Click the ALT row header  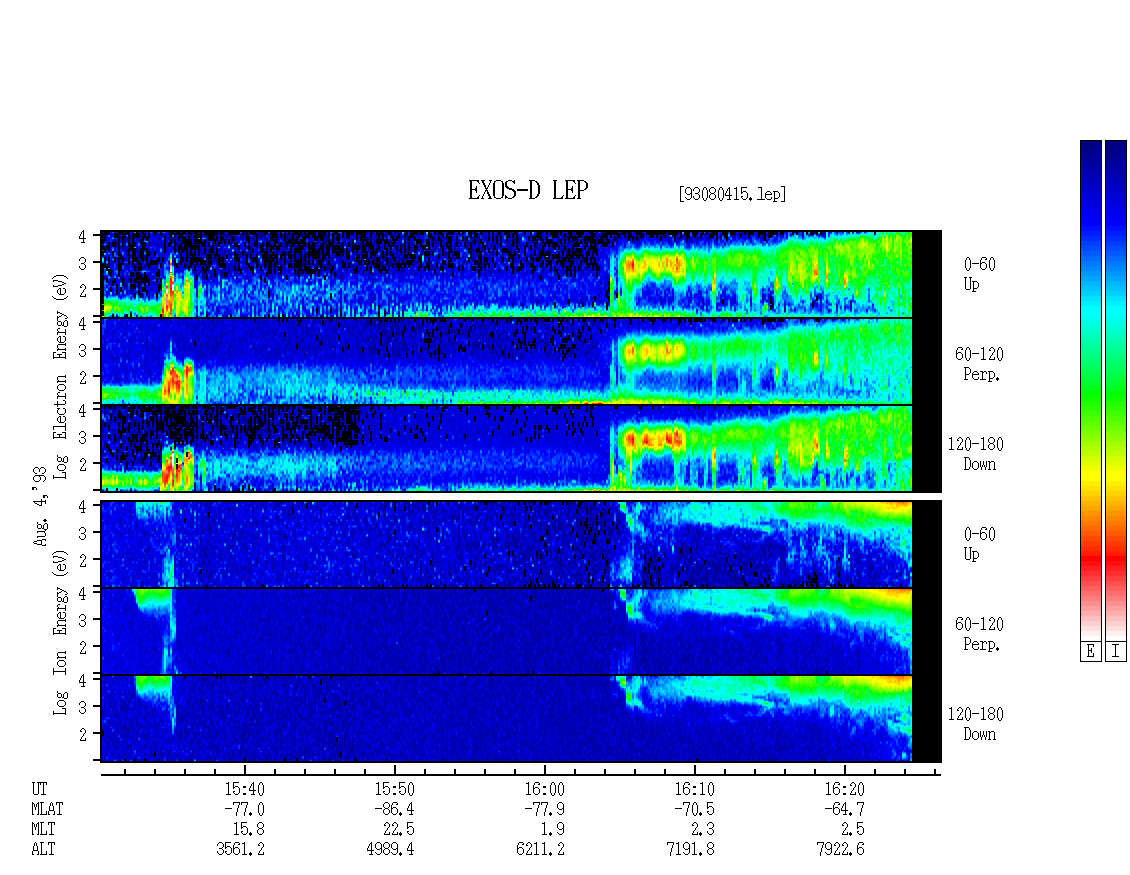(43, 850)
